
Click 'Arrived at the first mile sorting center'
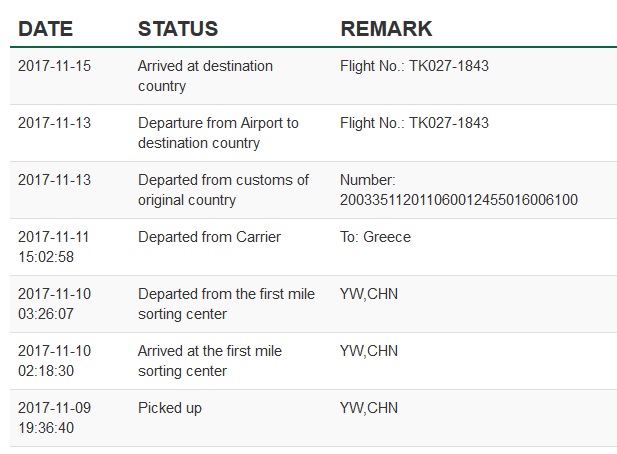click(210, 361)
